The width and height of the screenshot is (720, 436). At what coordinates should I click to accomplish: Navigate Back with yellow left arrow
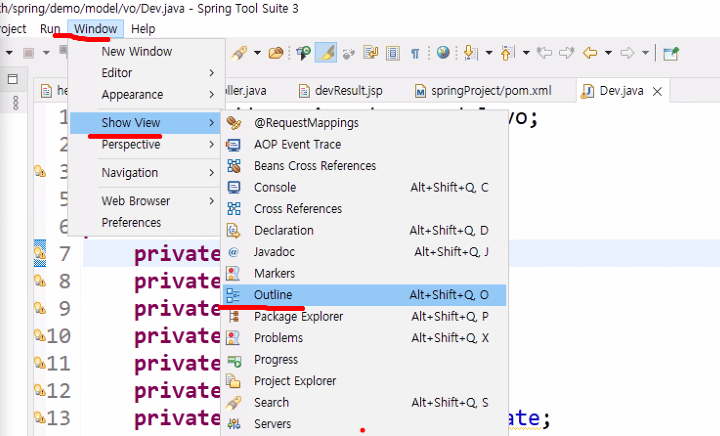[x=590, y=53]
